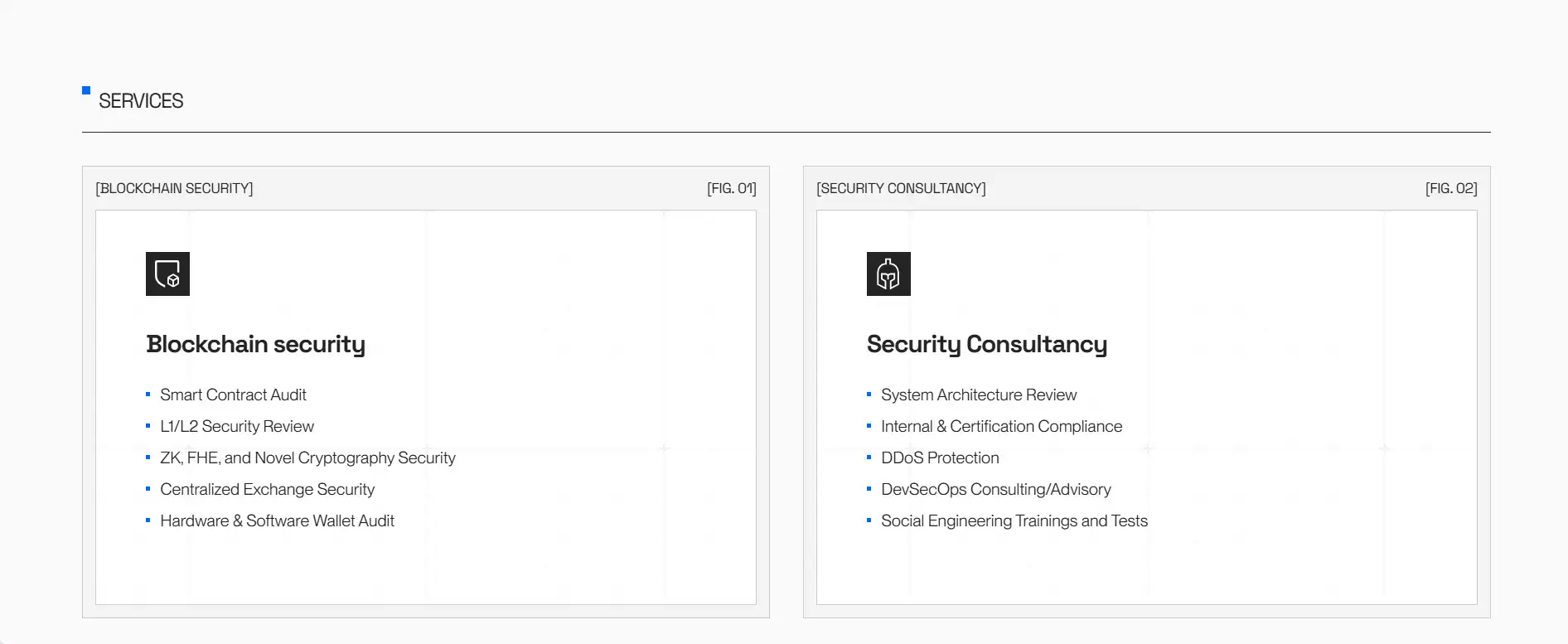This screenshot has height=644, width=1568.
Task: Click the SERVICES section title
Action: click(141, 101)
